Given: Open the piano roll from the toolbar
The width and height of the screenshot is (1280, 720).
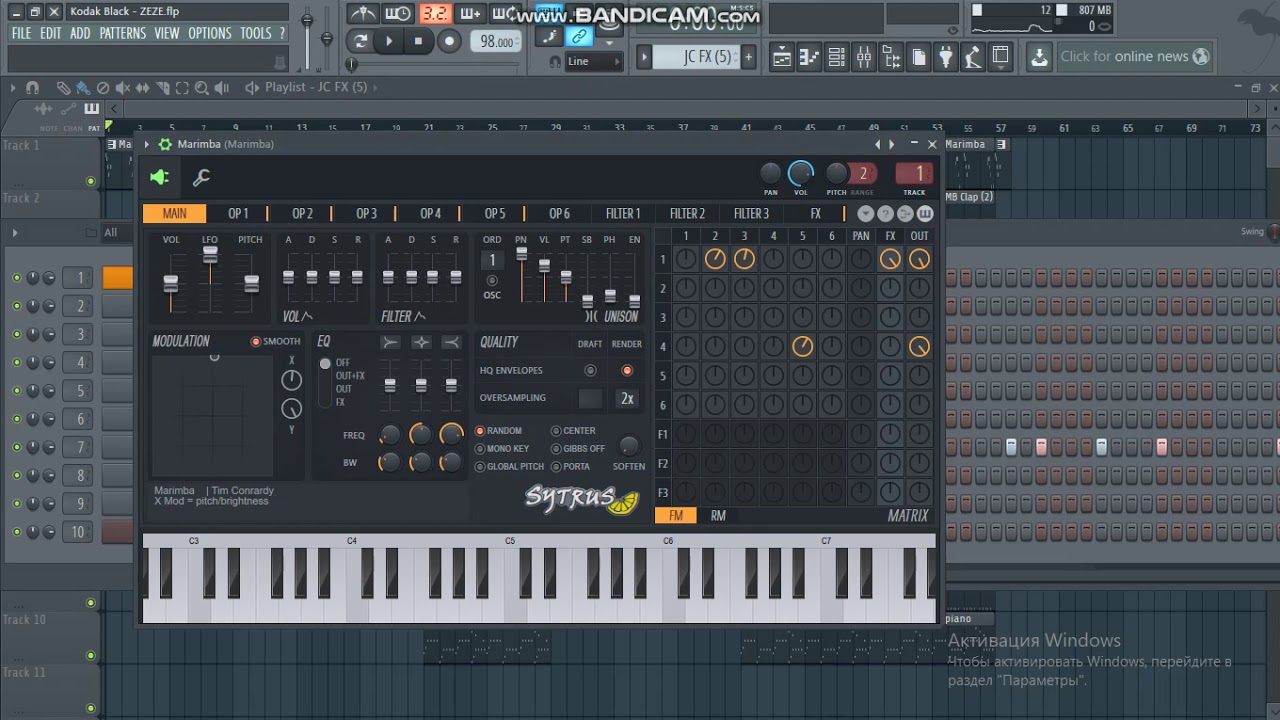Looking at the screenshot, I should (x=809, y=57).
